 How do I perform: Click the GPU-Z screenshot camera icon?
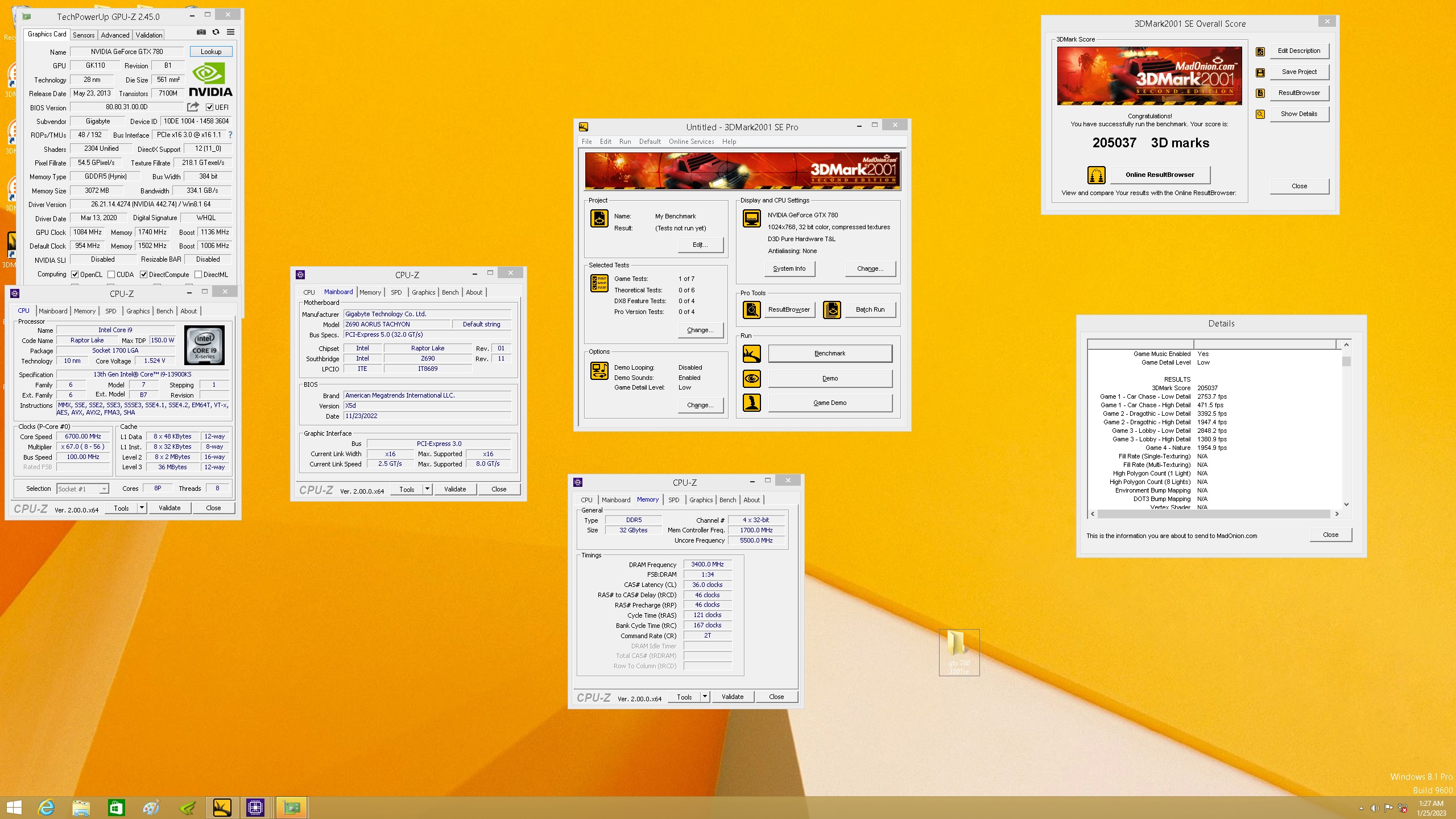coord(201,32)
